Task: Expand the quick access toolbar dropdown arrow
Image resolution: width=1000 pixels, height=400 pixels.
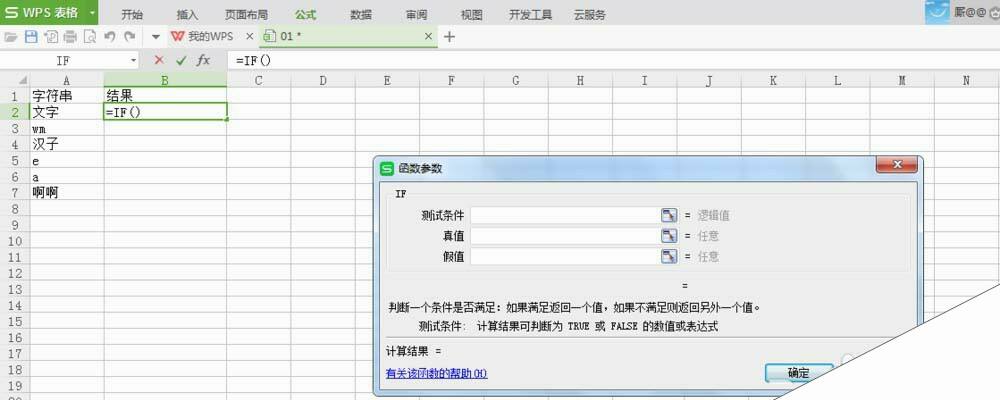Action: [x=155, y=37]
